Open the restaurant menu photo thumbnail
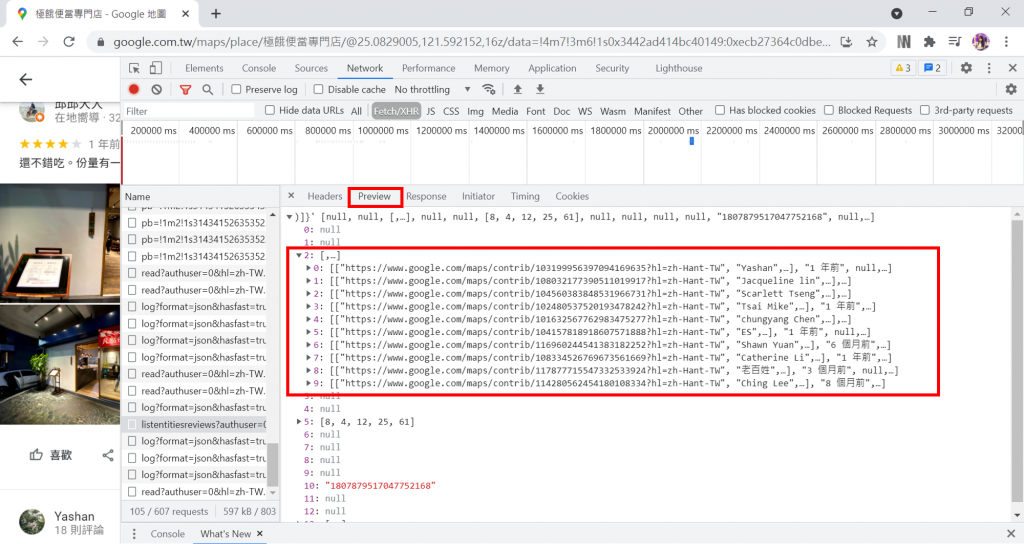The width and height of the screenshot is (1024, 544). pyautogui.click(x=60, y=243)
